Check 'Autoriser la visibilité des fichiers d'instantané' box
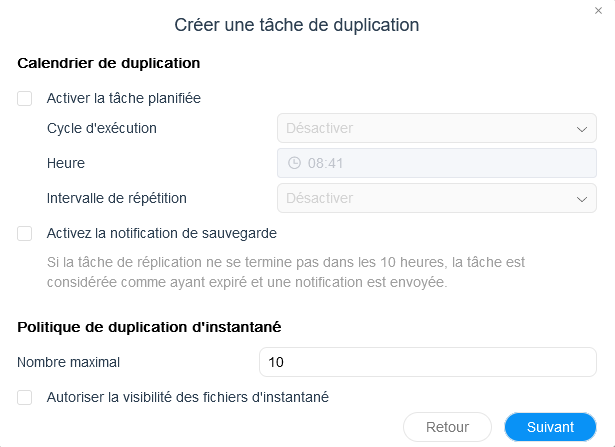This screenshot has width=615, height=447. point(25,397)
